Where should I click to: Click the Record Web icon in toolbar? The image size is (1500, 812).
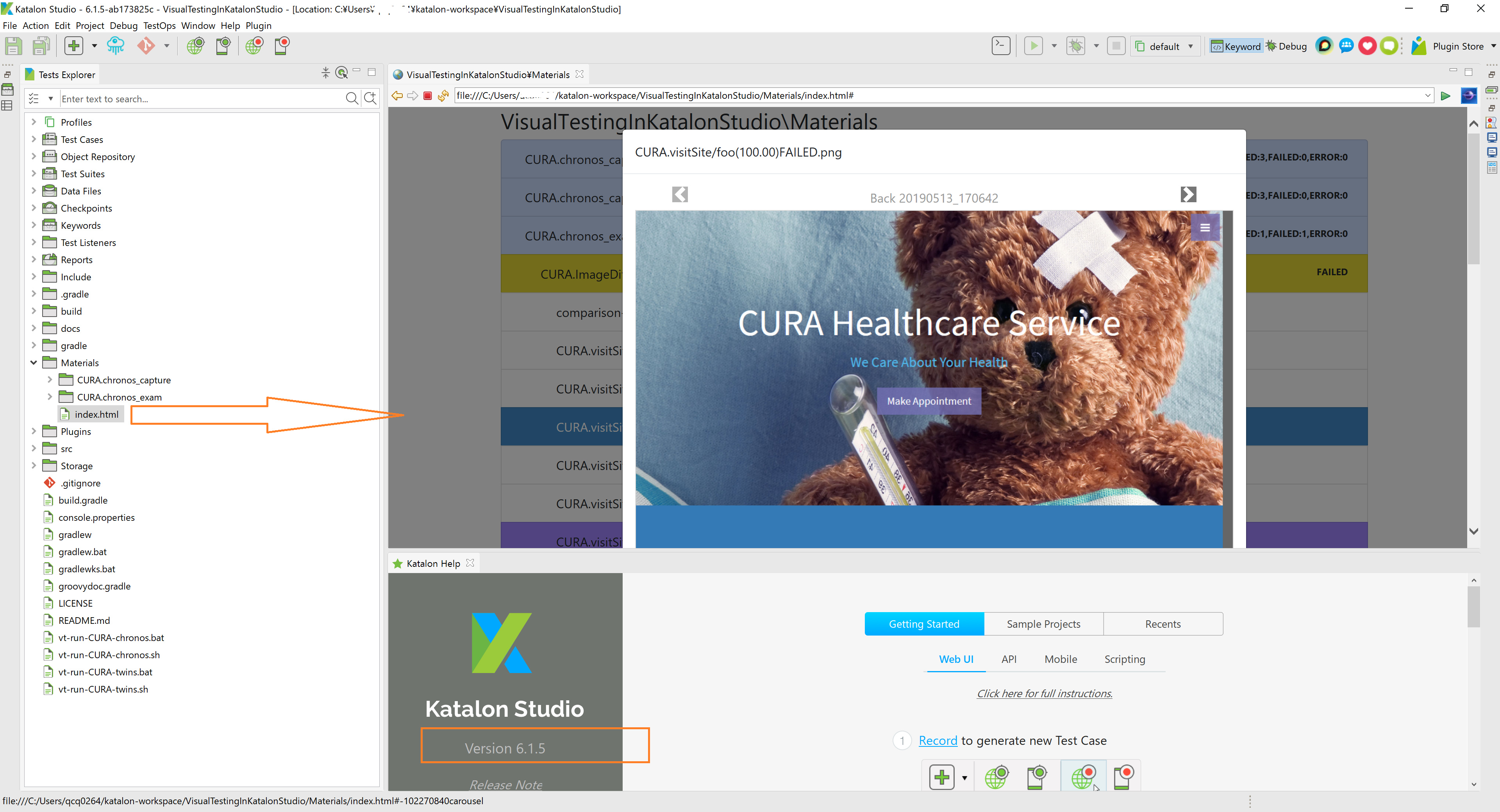coord(254,45)
